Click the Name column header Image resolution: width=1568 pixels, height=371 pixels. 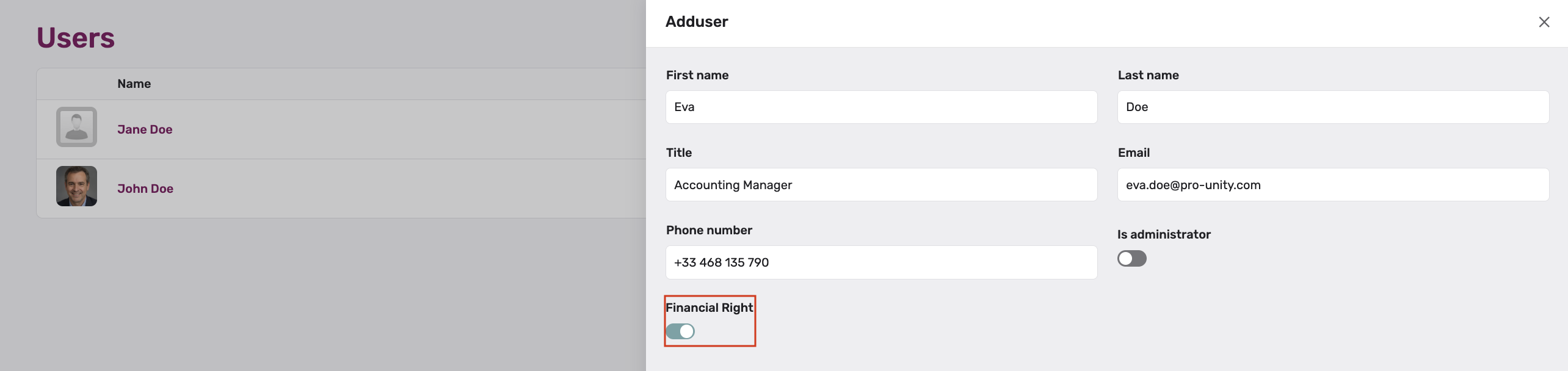click(x=134, y=84)
